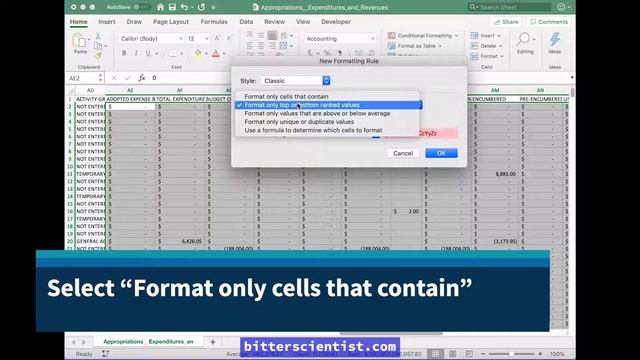Cancel formula entry with X icon
This screenshot has height=360, width=640.
(114, 78)
